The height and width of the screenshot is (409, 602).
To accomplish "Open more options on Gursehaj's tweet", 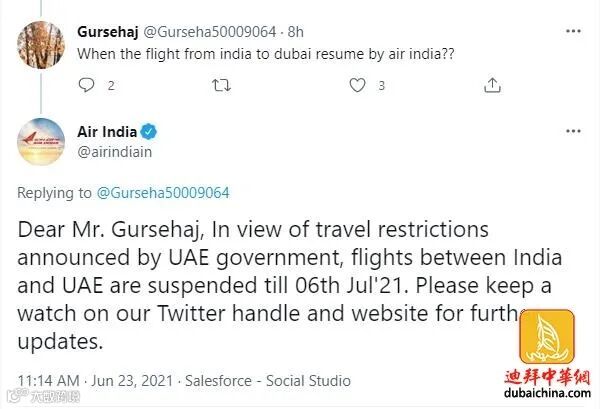I will click(573, 31).
